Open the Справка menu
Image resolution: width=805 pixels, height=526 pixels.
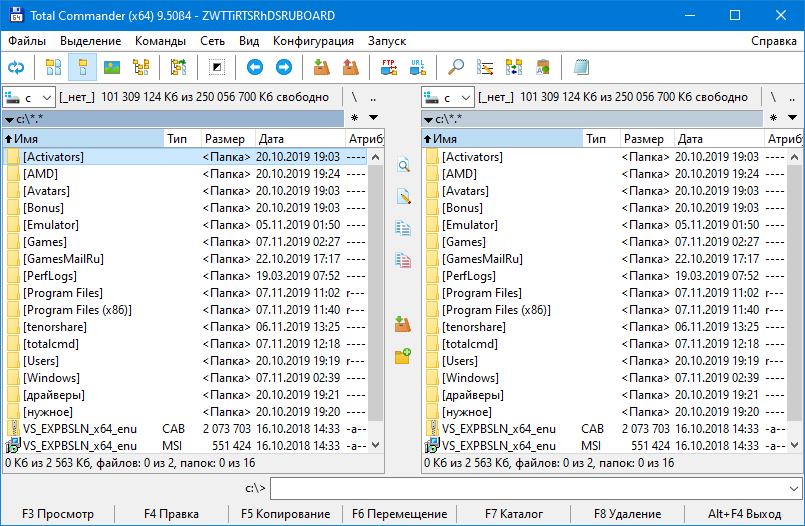pyautogui.click(x=774, y=41)
